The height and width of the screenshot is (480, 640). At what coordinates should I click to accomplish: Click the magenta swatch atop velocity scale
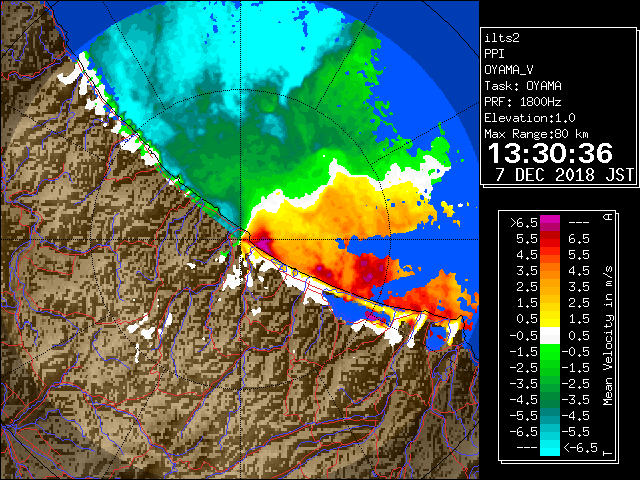pyautogui.click(x=550, y=220)
